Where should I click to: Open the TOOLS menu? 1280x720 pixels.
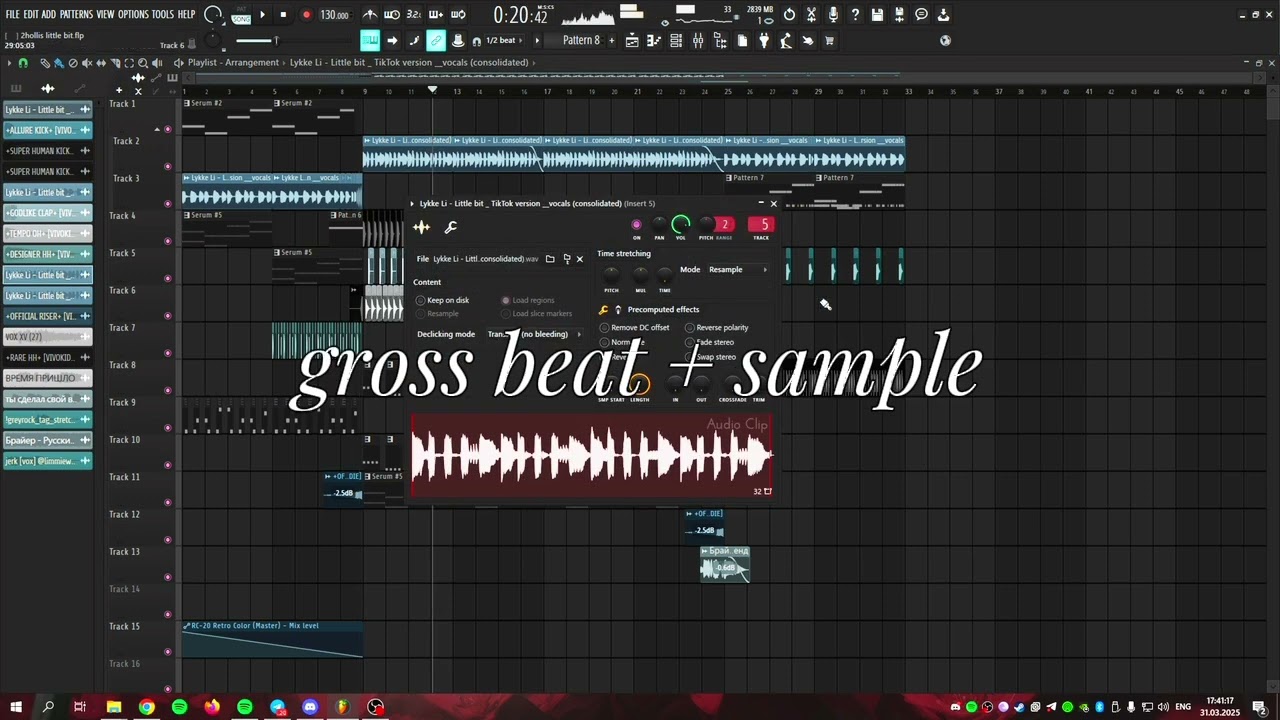[163, 15]
